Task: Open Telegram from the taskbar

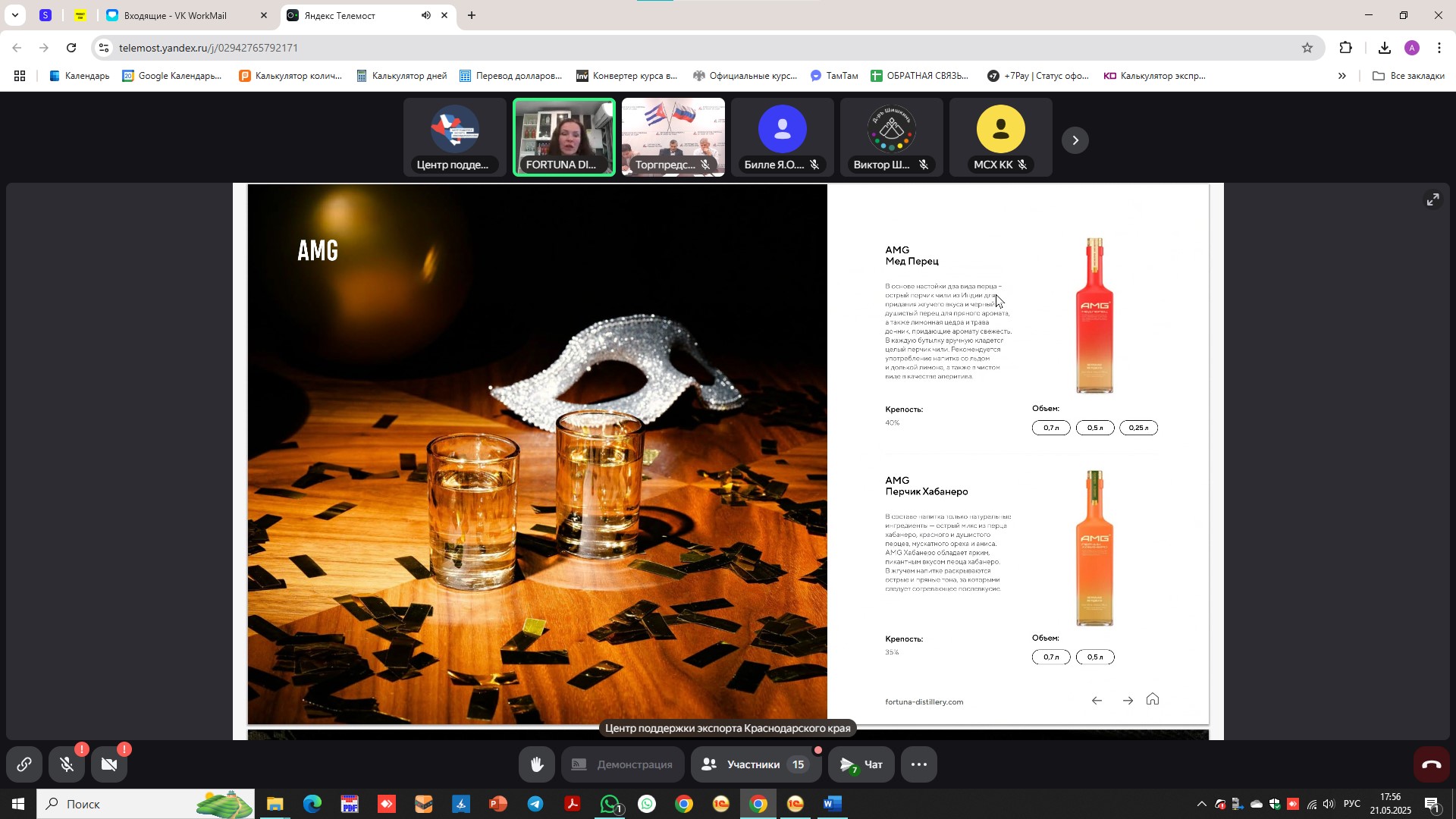Action: [x=535, y=804]
